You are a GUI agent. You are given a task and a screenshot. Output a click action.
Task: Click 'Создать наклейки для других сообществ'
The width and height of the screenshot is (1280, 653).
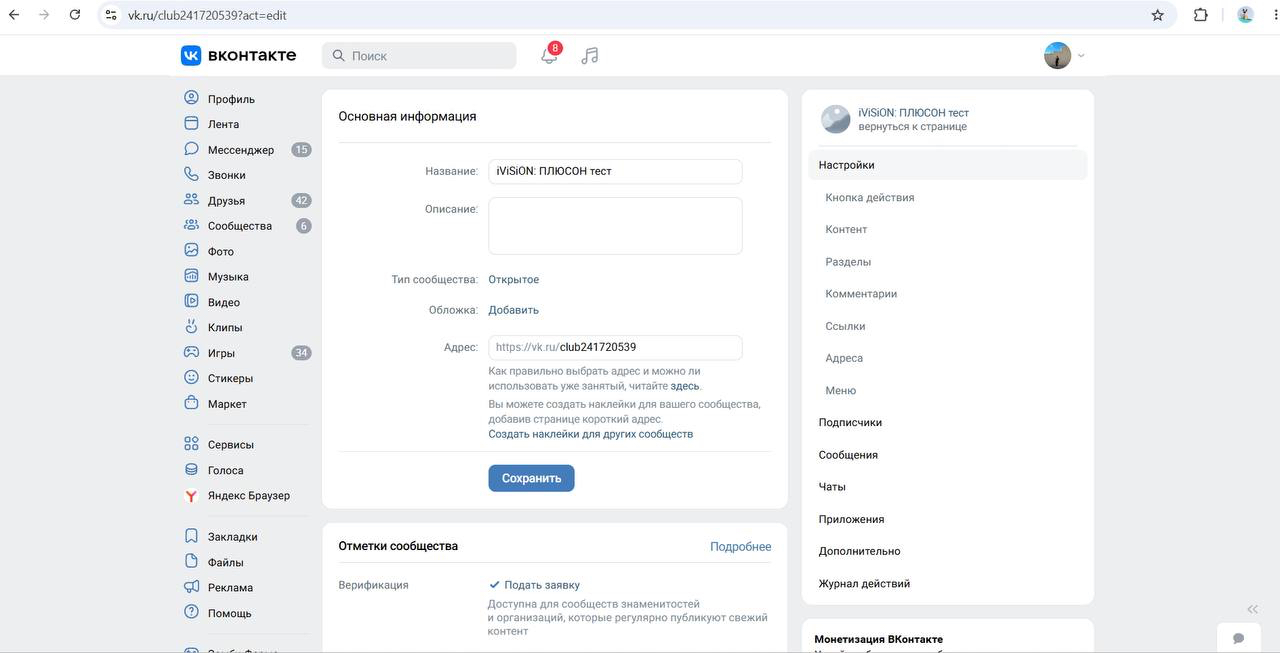590,434
